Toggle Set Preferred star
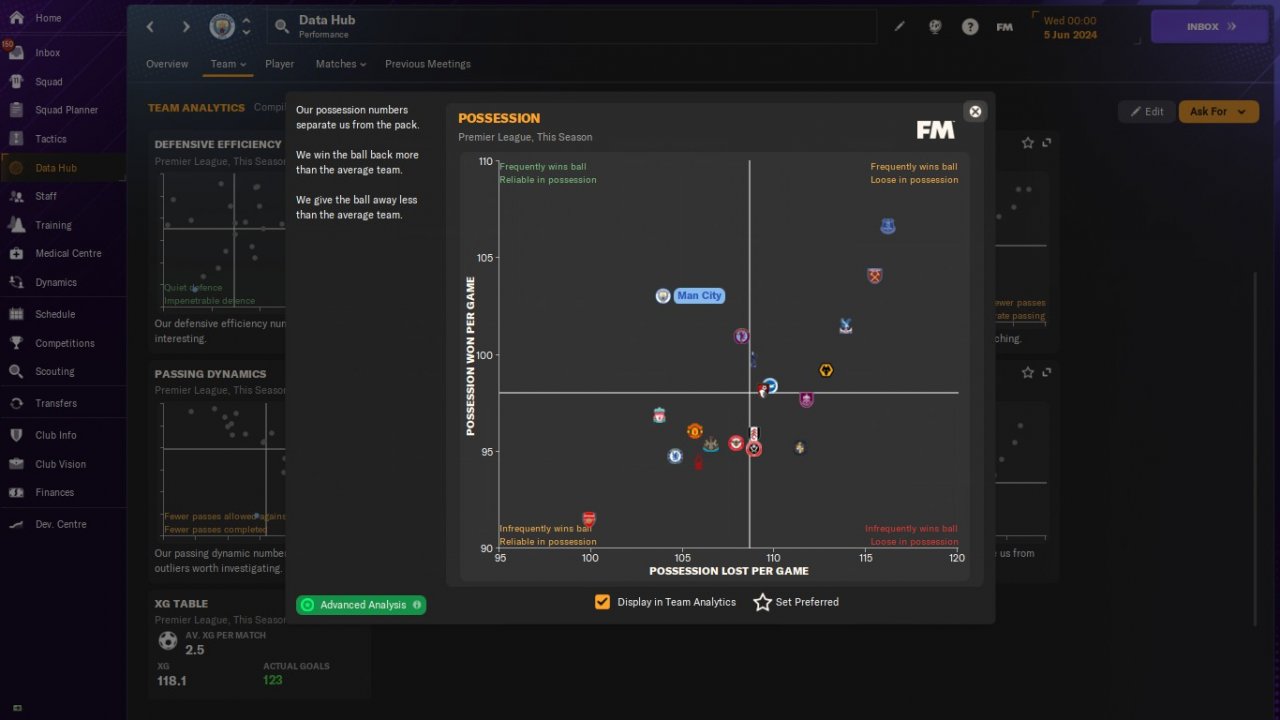The height and width of the screenshot is (720, 1280). pos(762,602)
